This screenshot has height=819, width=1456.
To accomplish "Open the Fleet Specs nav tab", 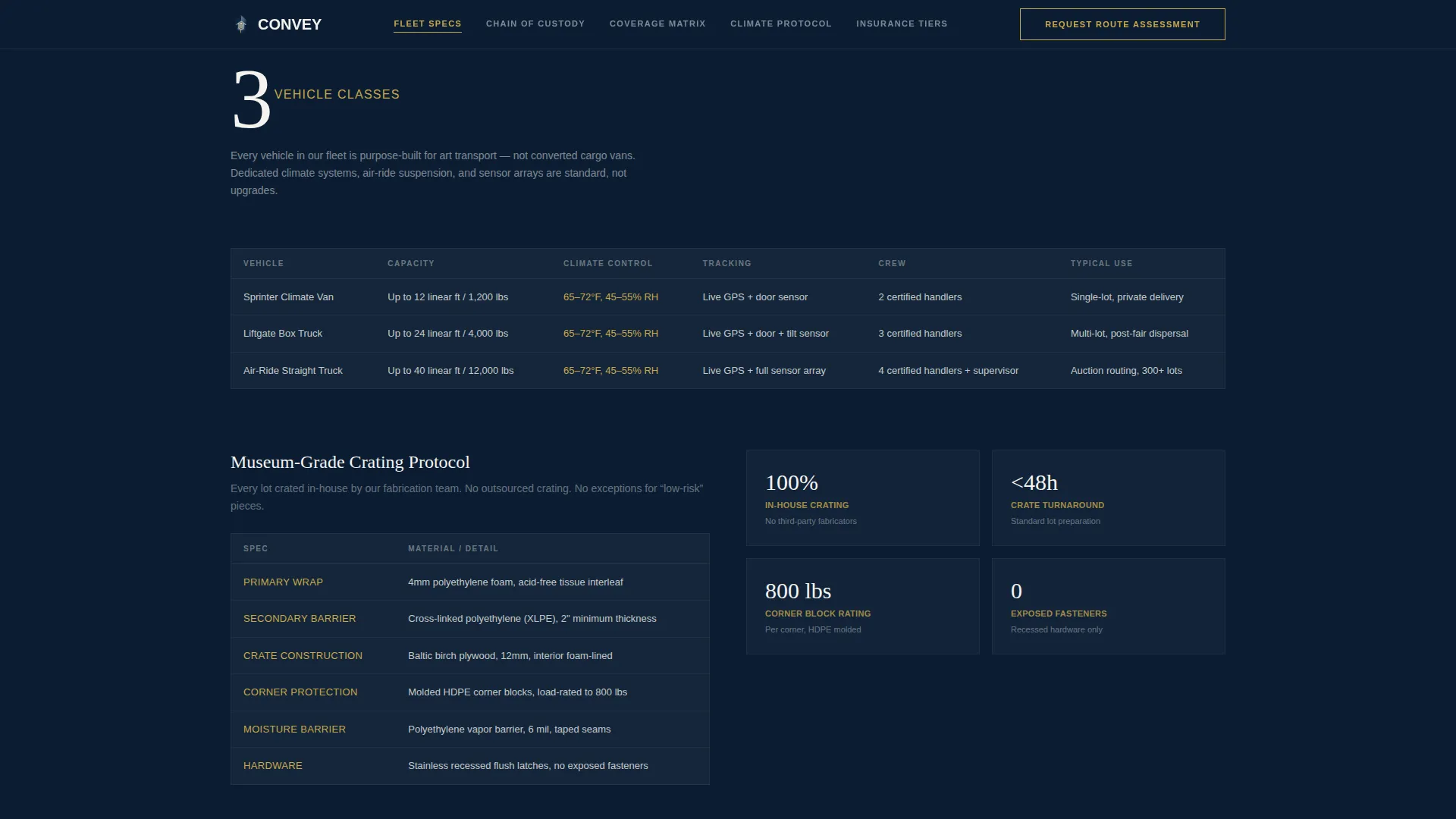I will click(428, 24).
